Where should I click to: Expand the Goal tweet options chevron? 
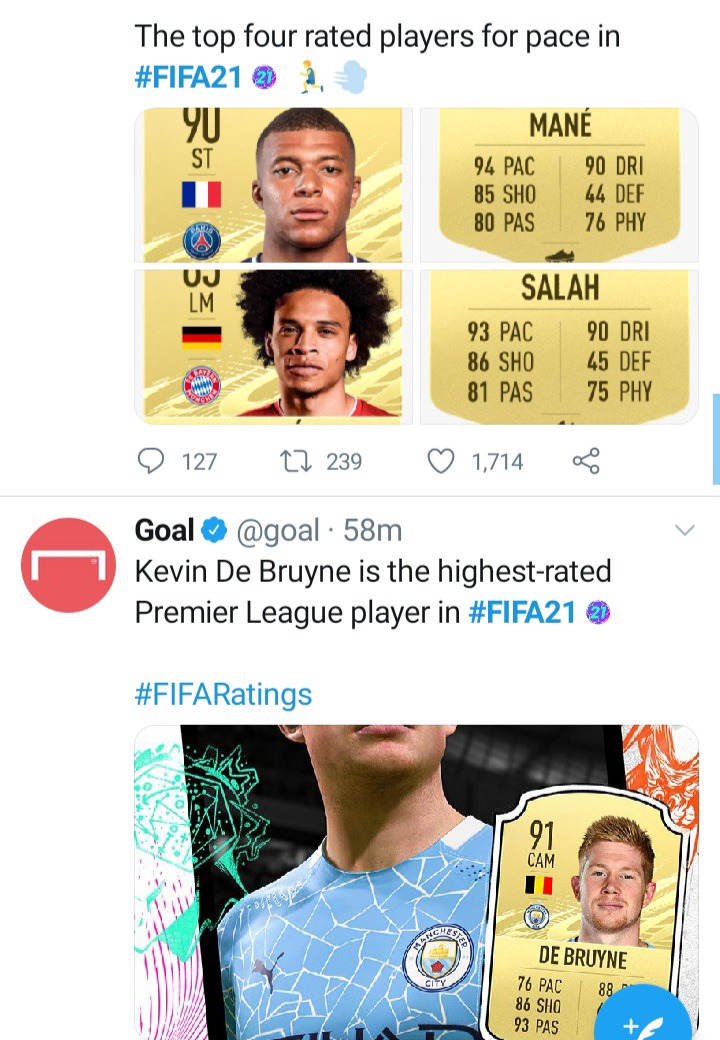tap(684, 531)
